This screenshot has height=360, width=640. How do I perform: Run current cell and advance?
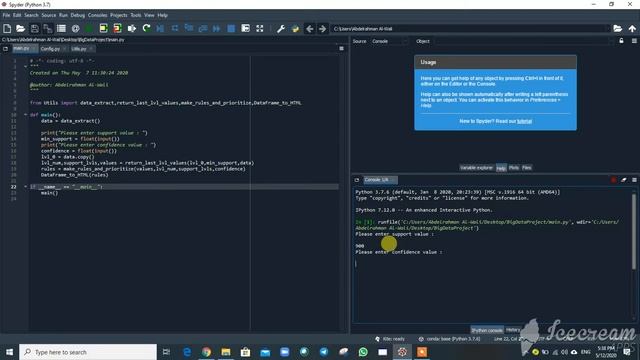coord(118,29)
